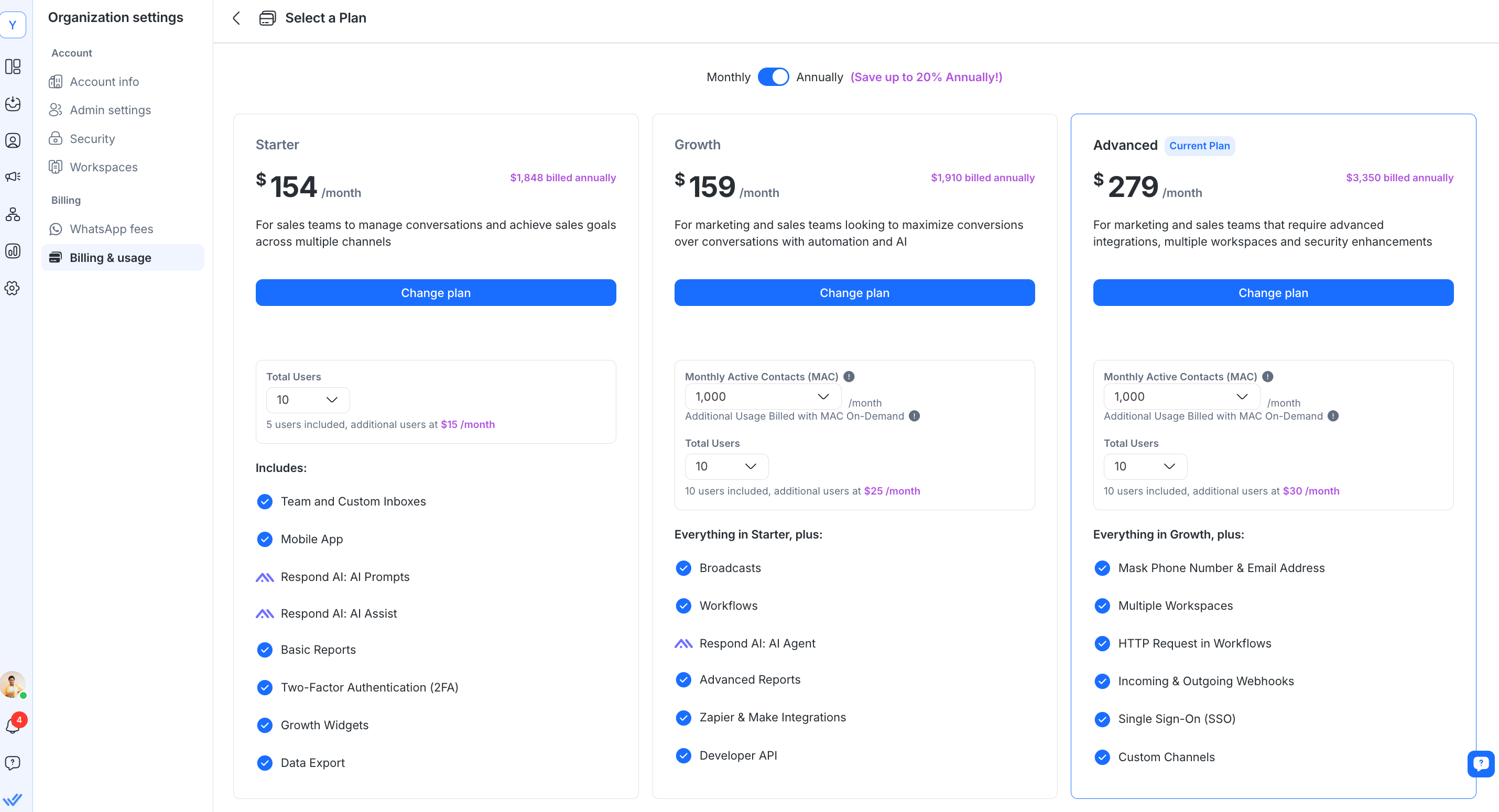Click Change plan under the Growth plan
Viewport: 1499px width, 812px height.
tap(854, 292)
